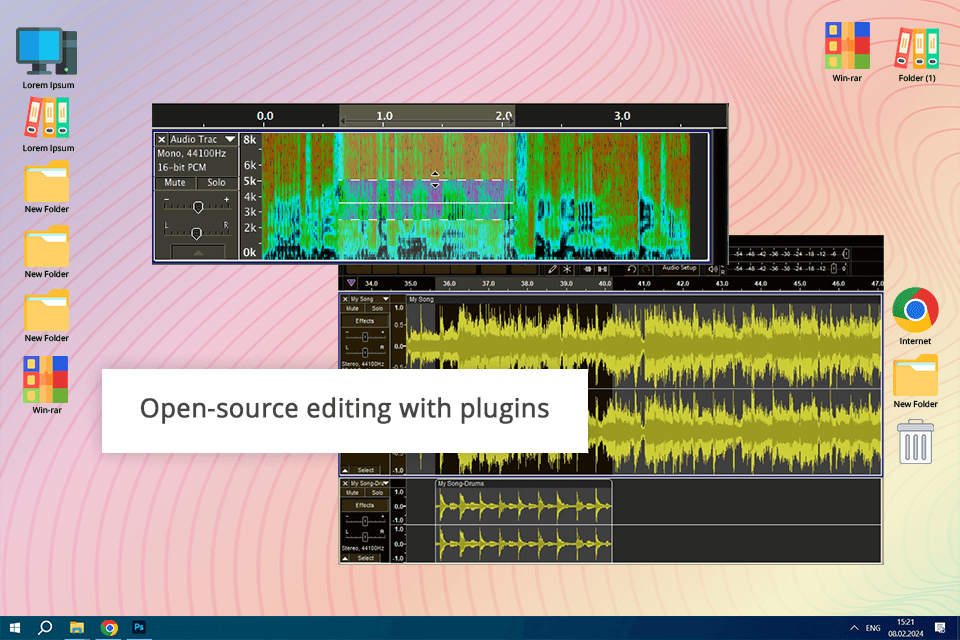Click the ENG language indicator

(873, 628)
